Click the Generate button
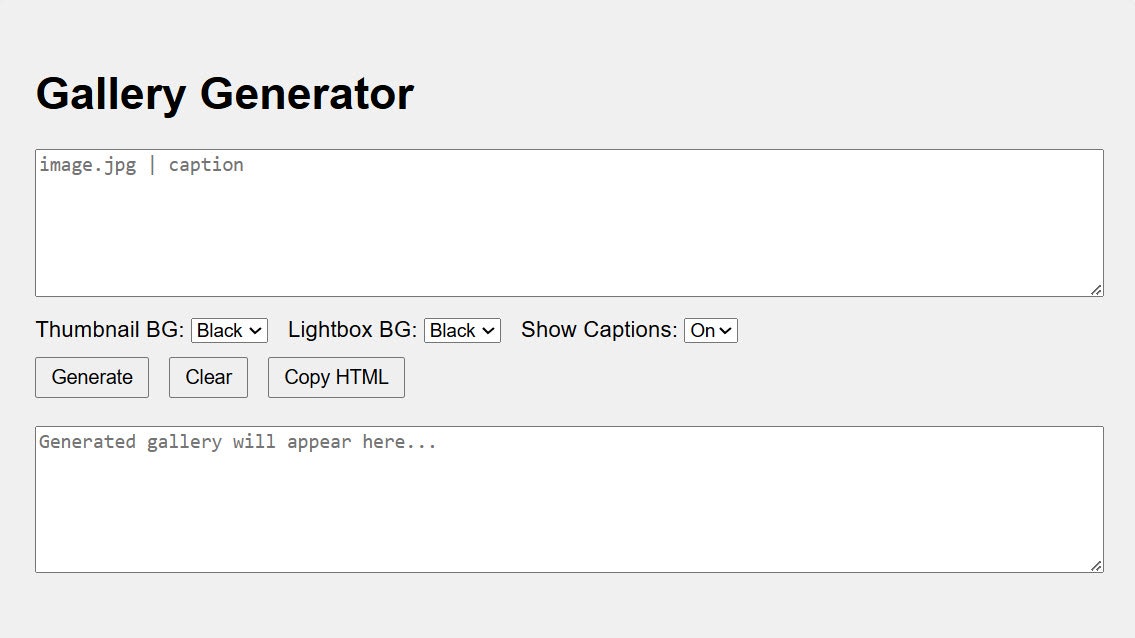The height and width of the screenshot is (638, 1135). coord(91,377)
